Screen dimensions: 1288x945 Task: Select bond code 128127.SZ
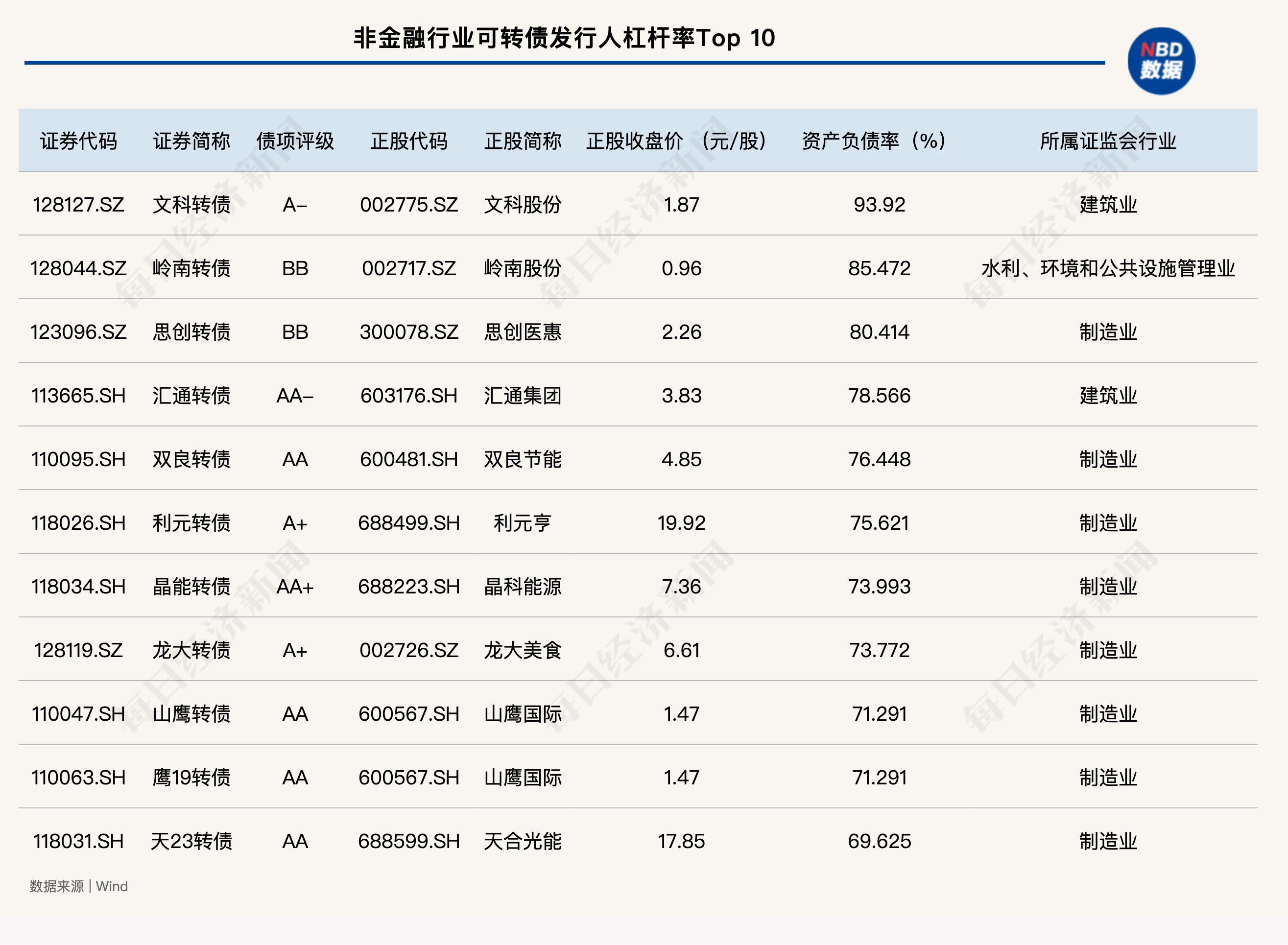pos(78,205)
